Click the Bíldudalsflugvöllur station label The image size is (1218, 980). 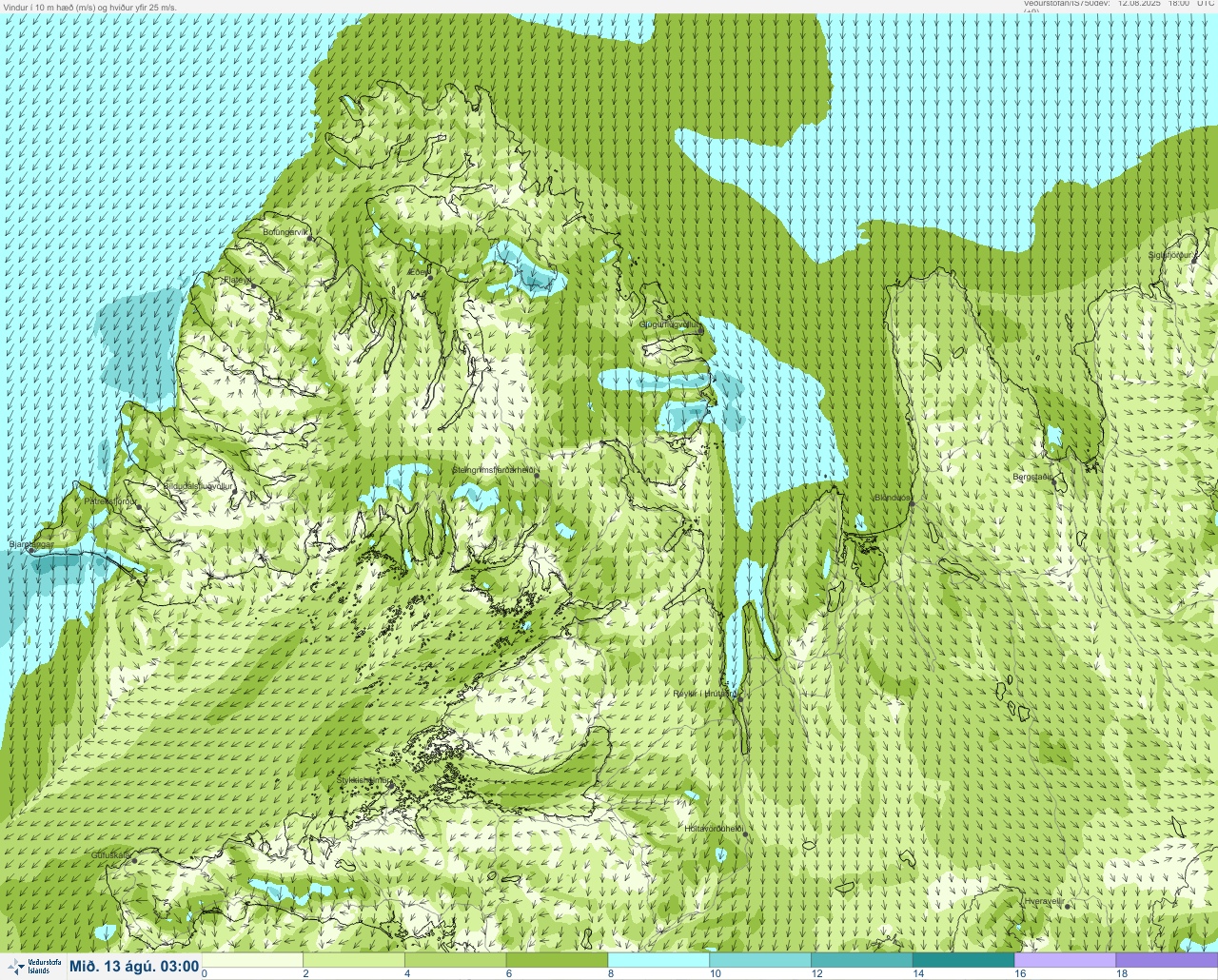[x=198, y=485]
